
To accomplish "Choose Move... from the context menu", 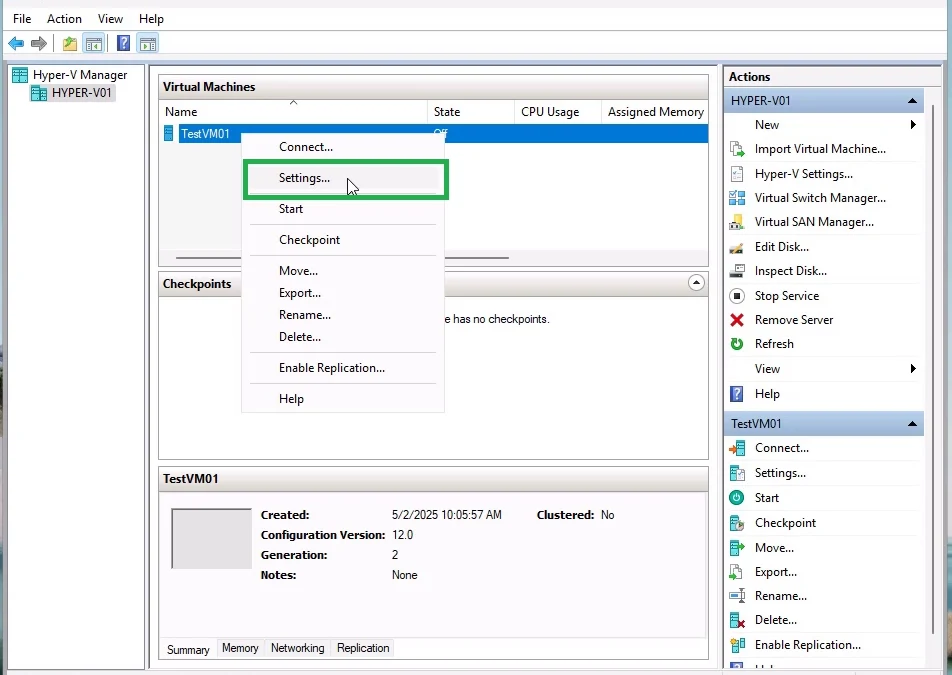I will point(343,271).
